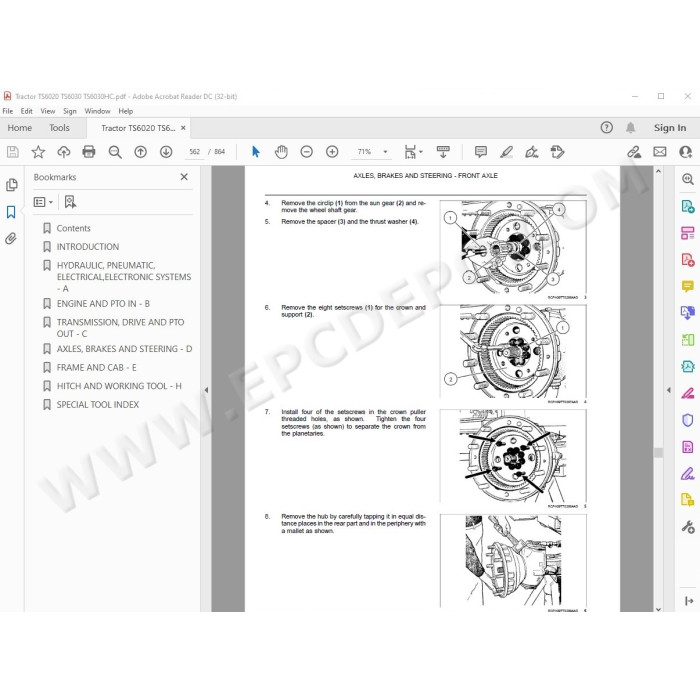The image size is (700, 700).
Task: Zoom out with the minus icon
Action: tap(306, 152)
